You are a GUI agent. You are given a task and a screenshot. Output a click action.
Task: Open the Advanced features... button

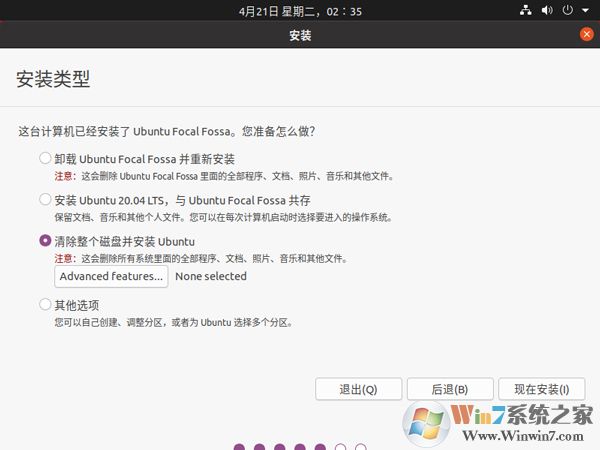(111, 276)
